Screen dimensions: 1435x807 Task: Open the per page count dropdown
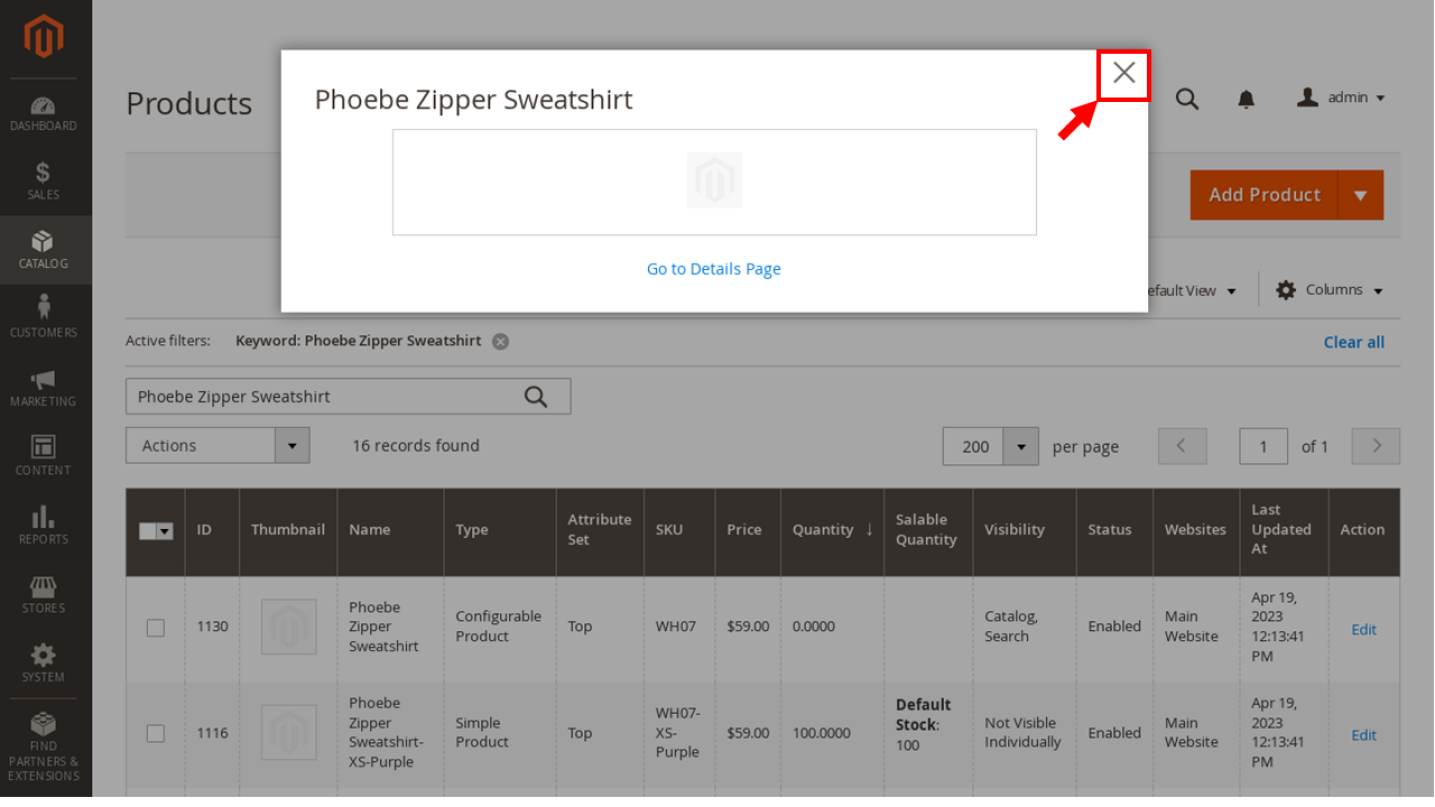[1020, 447]
